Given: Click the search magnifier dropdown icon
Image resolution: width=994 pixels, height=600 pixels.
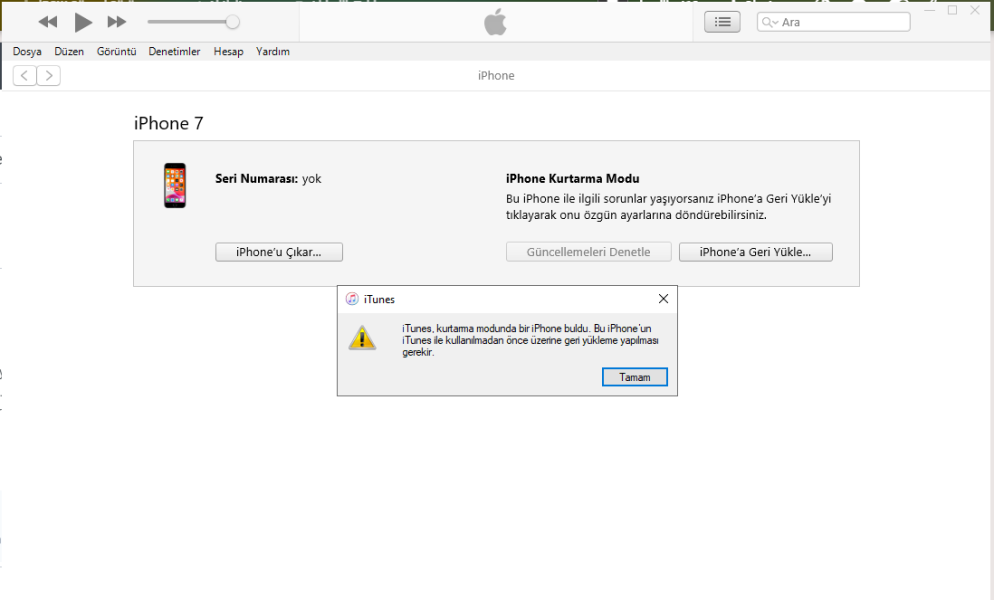Looking at the screenshot, I should click(769, 22).
